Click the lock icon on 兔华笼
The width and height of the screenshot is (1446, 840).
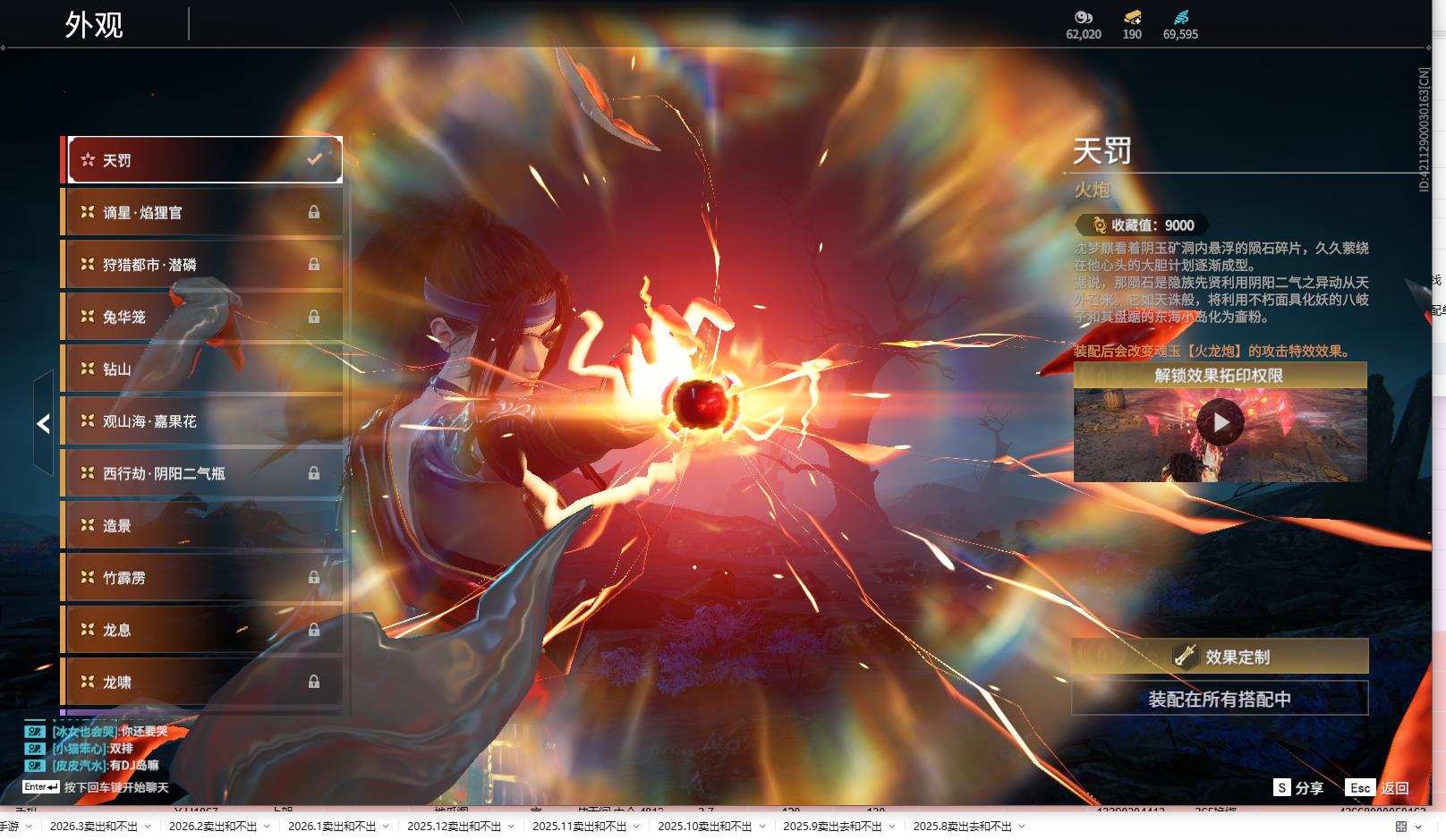(x=314, y=317)
